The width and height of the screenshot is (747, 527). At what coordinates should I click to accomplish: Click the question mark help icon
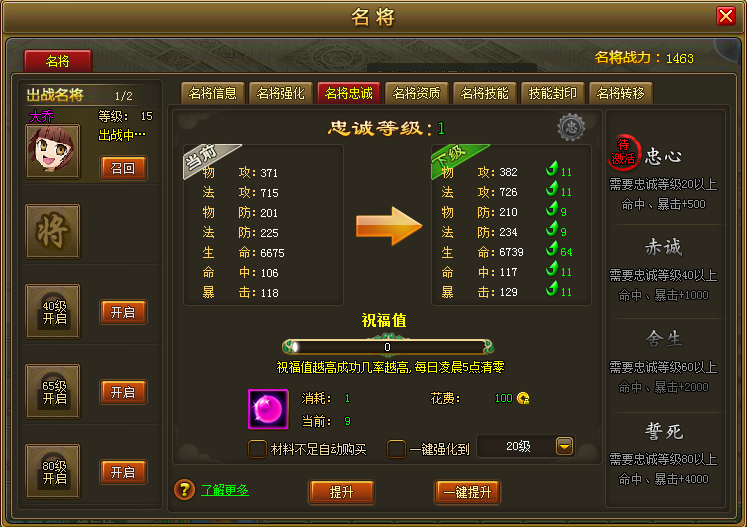click(x=185, y=490)
